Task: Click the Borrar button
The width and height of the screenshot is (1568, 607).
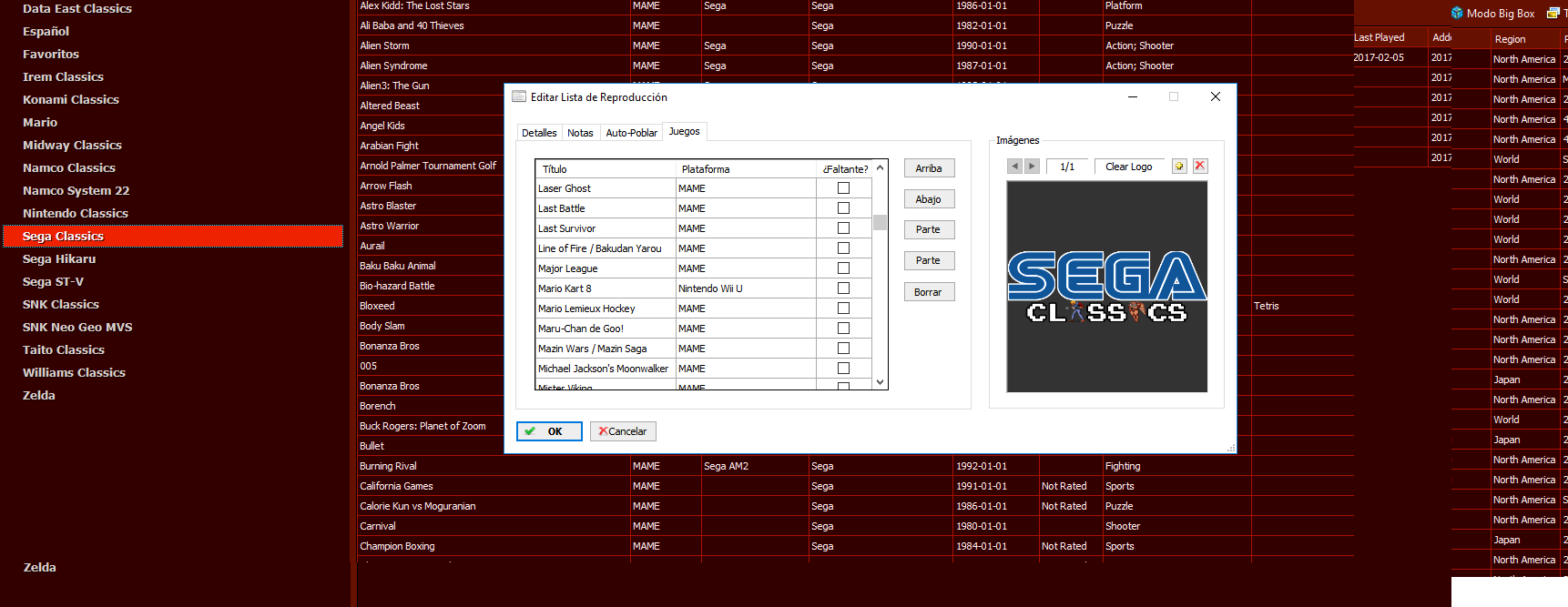Action: click(929, 292)
